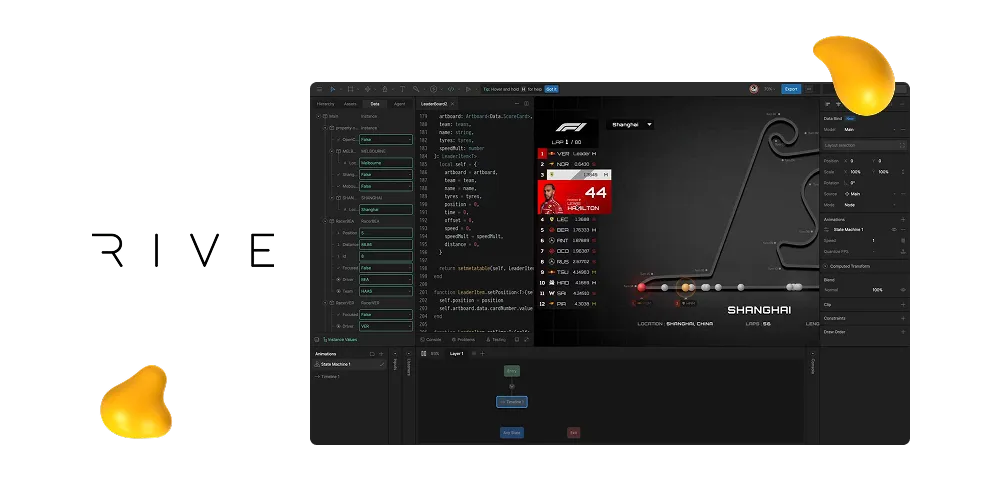Open the user avatar icon
Viewport: 1000px width, 500px height.
click(x=754, y=89)
